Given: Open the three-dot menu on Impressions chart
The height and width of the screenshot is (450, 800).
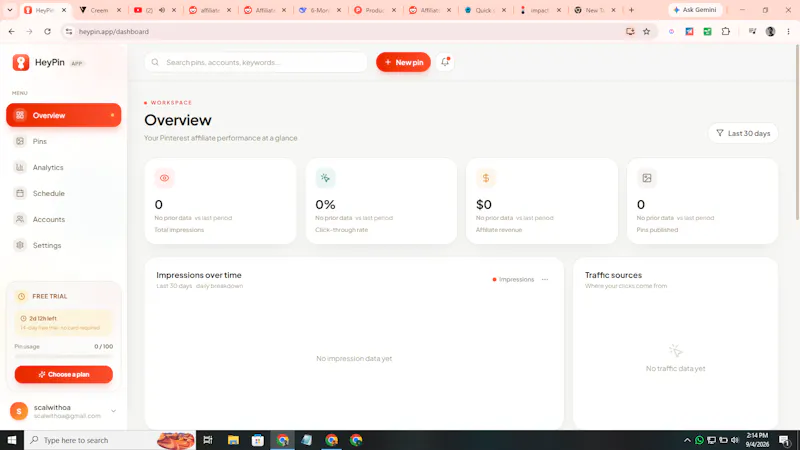Looking at the screenshot, I should [545, 280].
